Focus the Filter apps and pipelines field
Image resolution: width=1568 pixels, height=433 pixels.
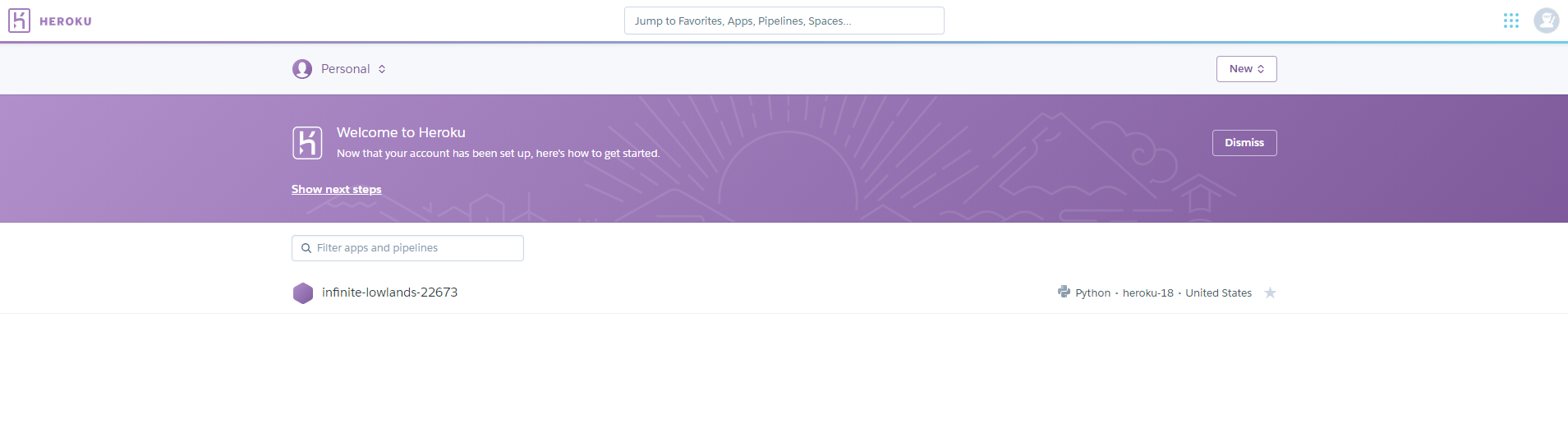[x=407, y=248]
